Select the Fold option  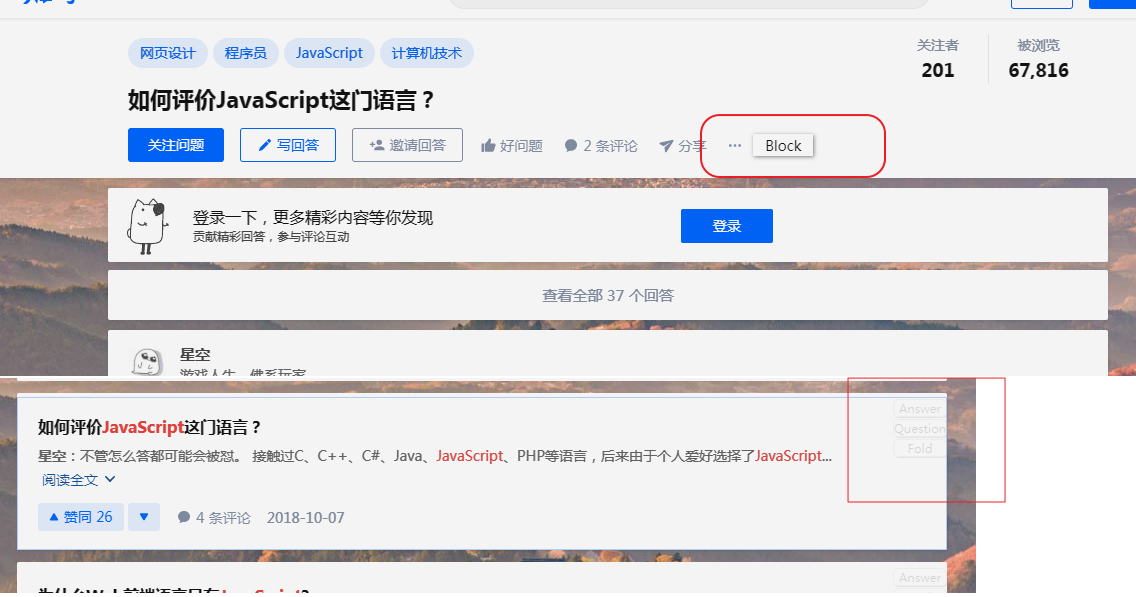coord(918,448)
